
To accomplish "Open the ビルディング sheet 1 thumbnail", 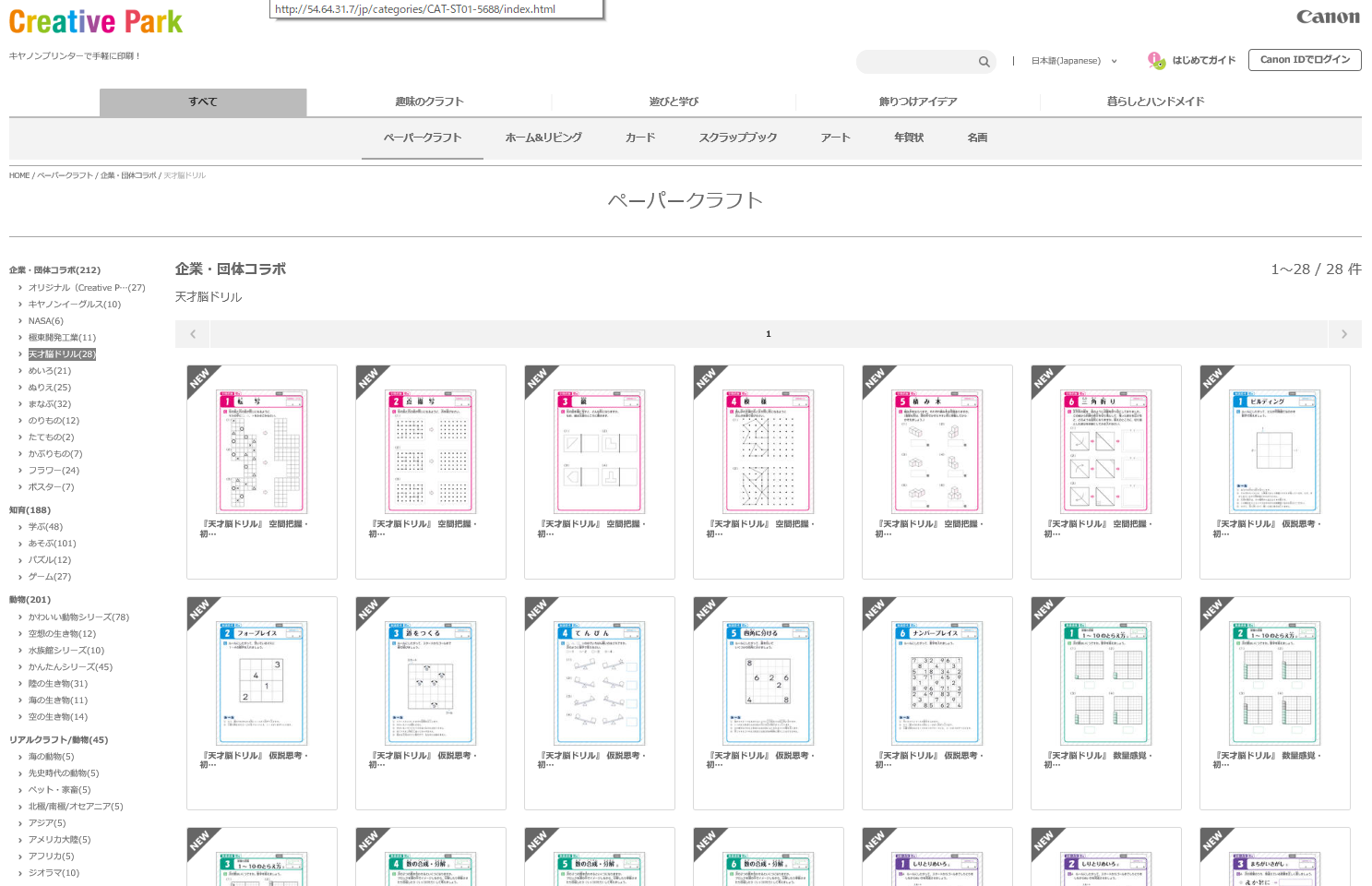I will 1275,451.
